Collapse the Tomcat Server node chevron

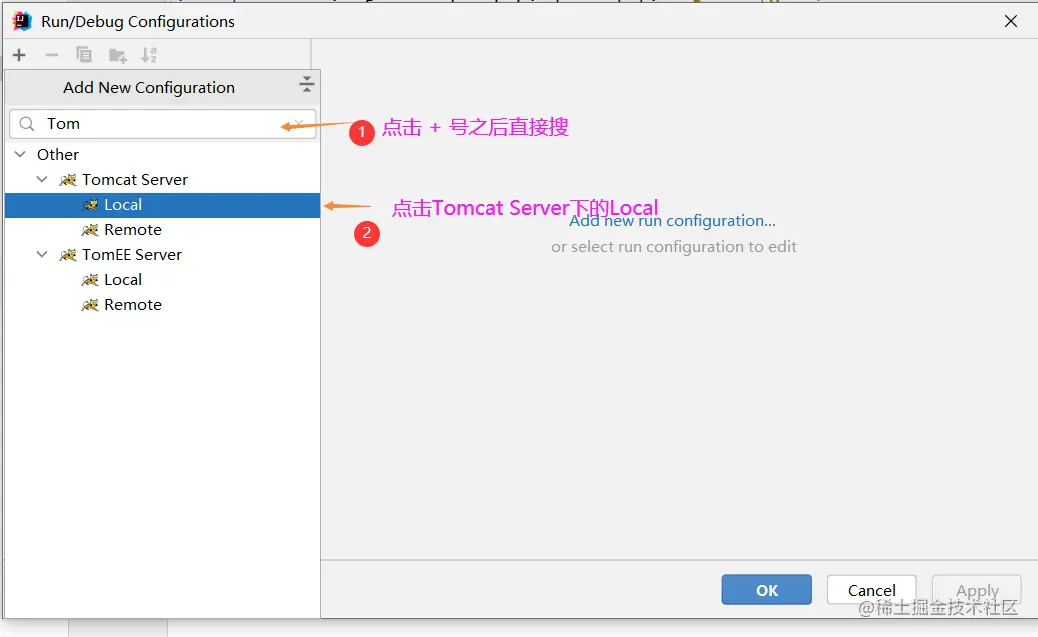point(42,179)
